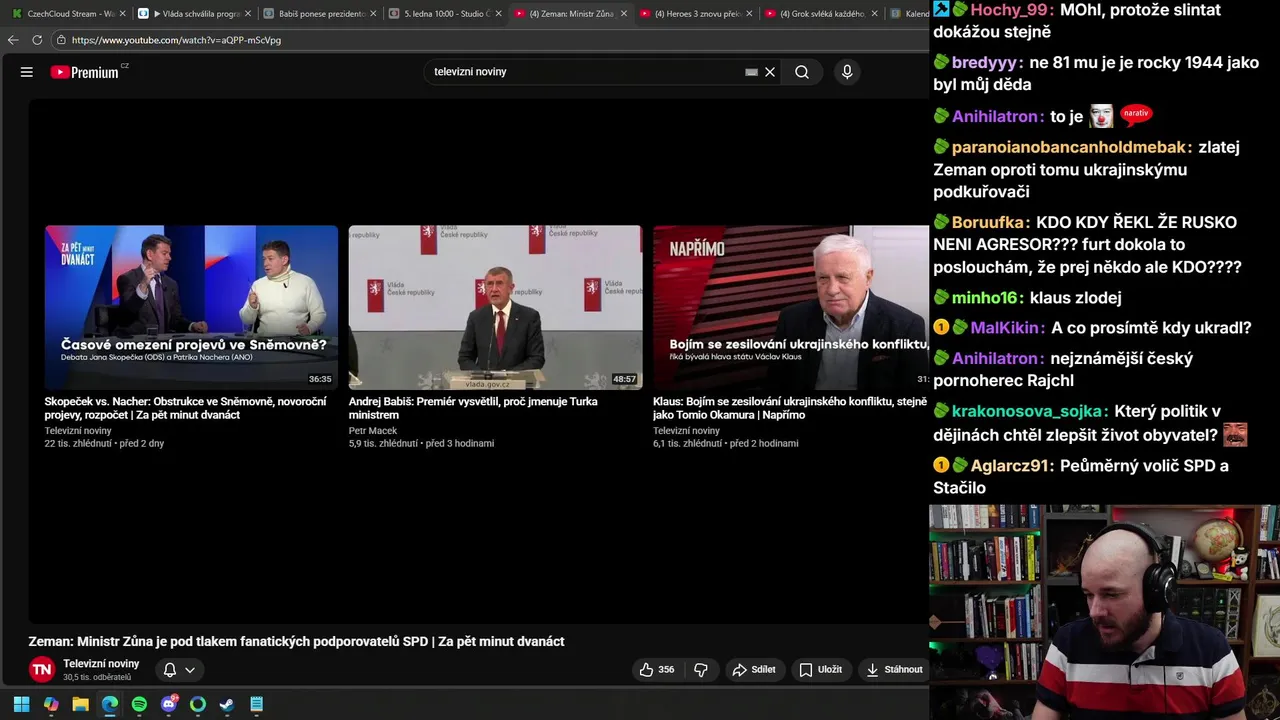The height and width of the screenshot is (720, 1280).
Task: Open Steam from the taskbar
Action: click(227, 704)
